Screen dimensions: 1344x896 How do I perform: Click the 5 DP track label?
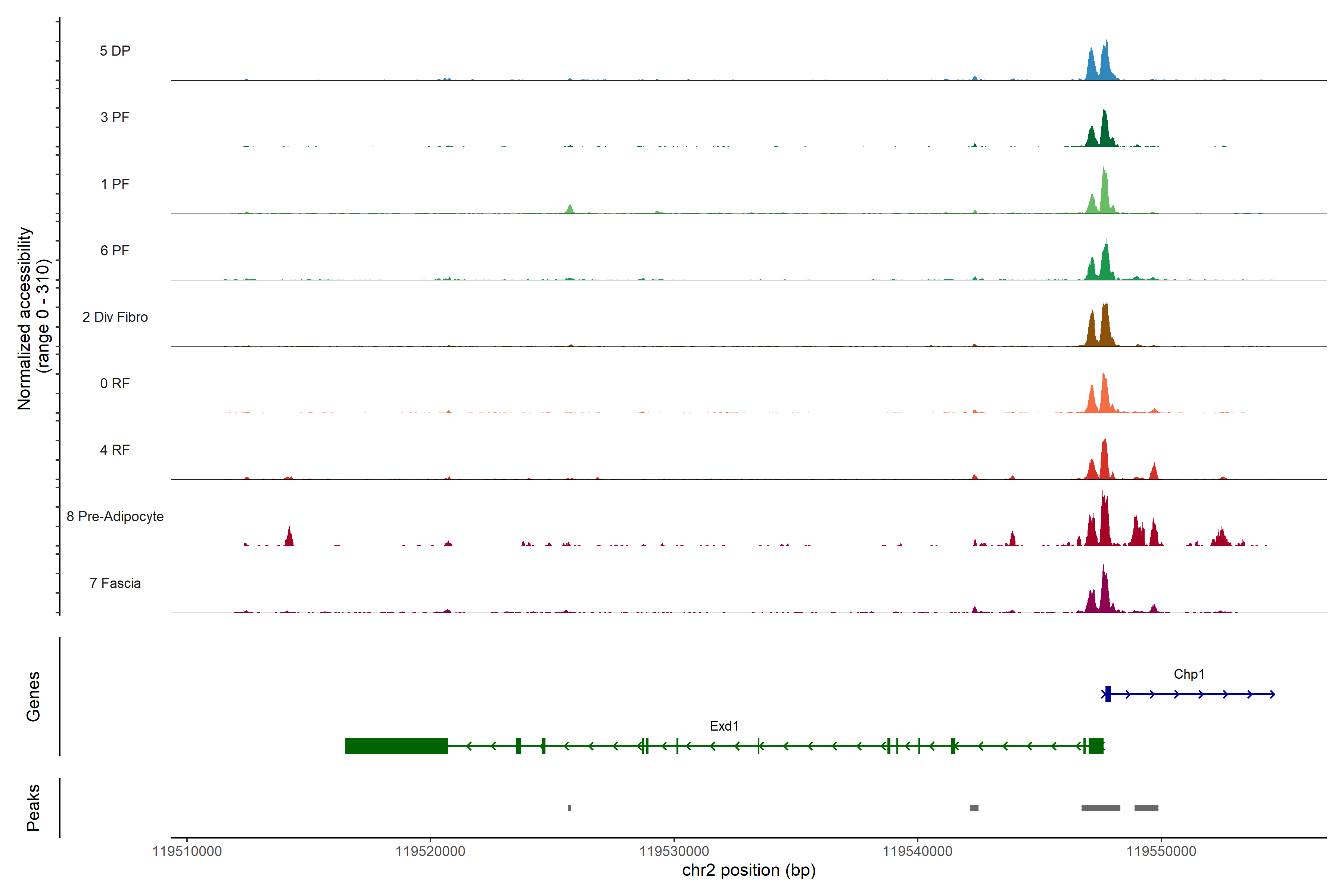(x=115, y=51)
